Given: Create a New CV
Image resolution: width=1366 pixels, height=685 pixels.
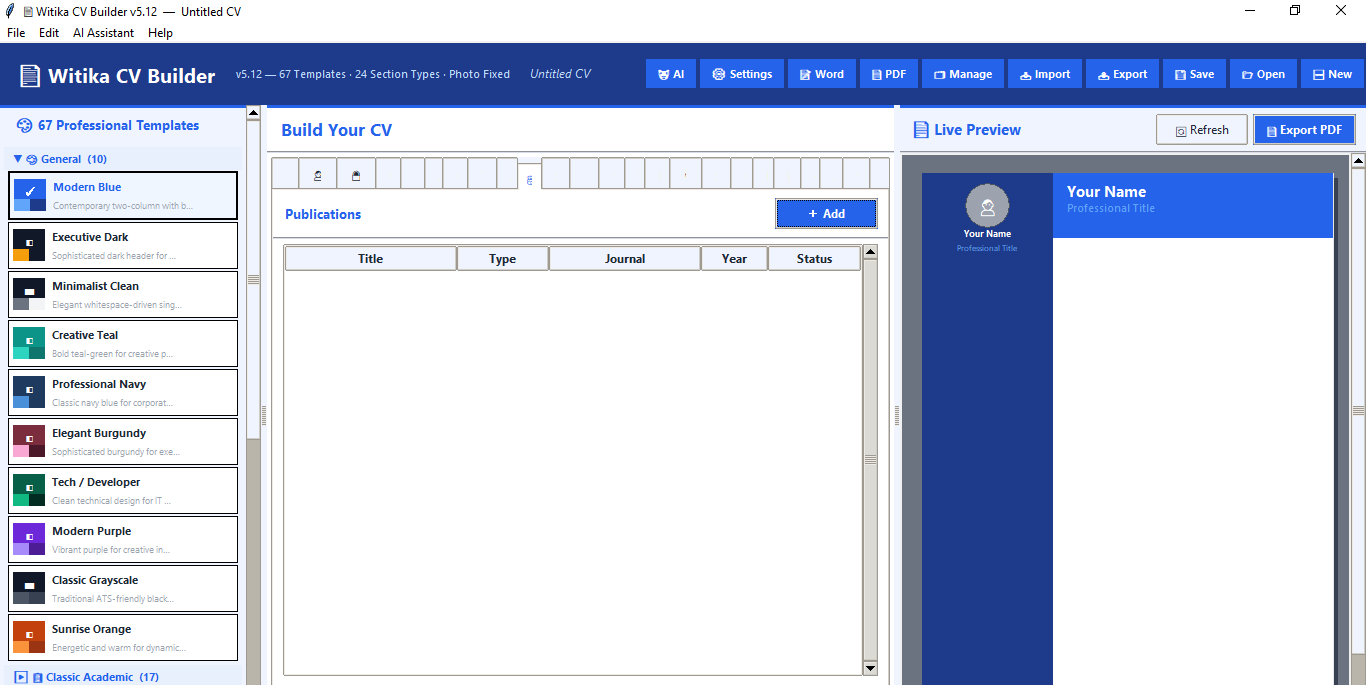Looking at the screenshot, I should tap(1332, 74).
